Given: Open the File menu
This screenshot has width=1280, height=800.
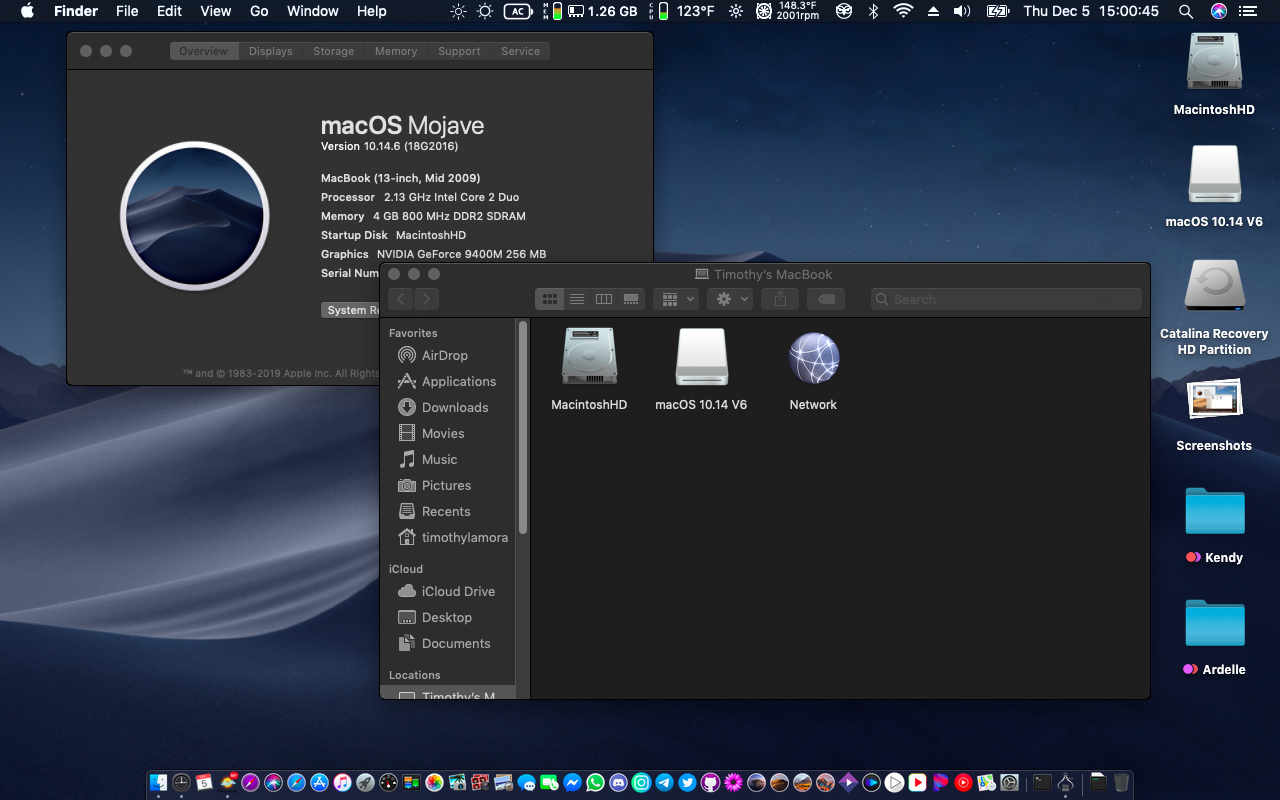Looking at the screenshot, I should tap(127, 11).
